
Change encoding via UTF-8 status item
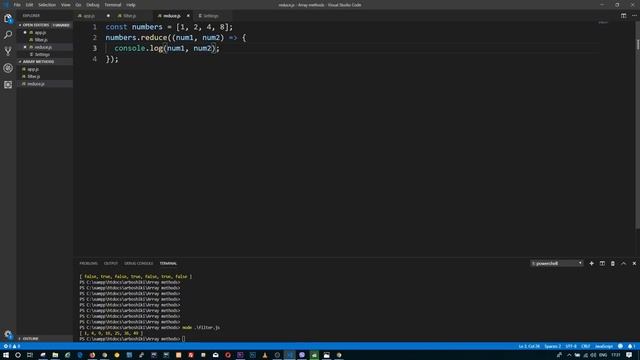pos(571,346)
